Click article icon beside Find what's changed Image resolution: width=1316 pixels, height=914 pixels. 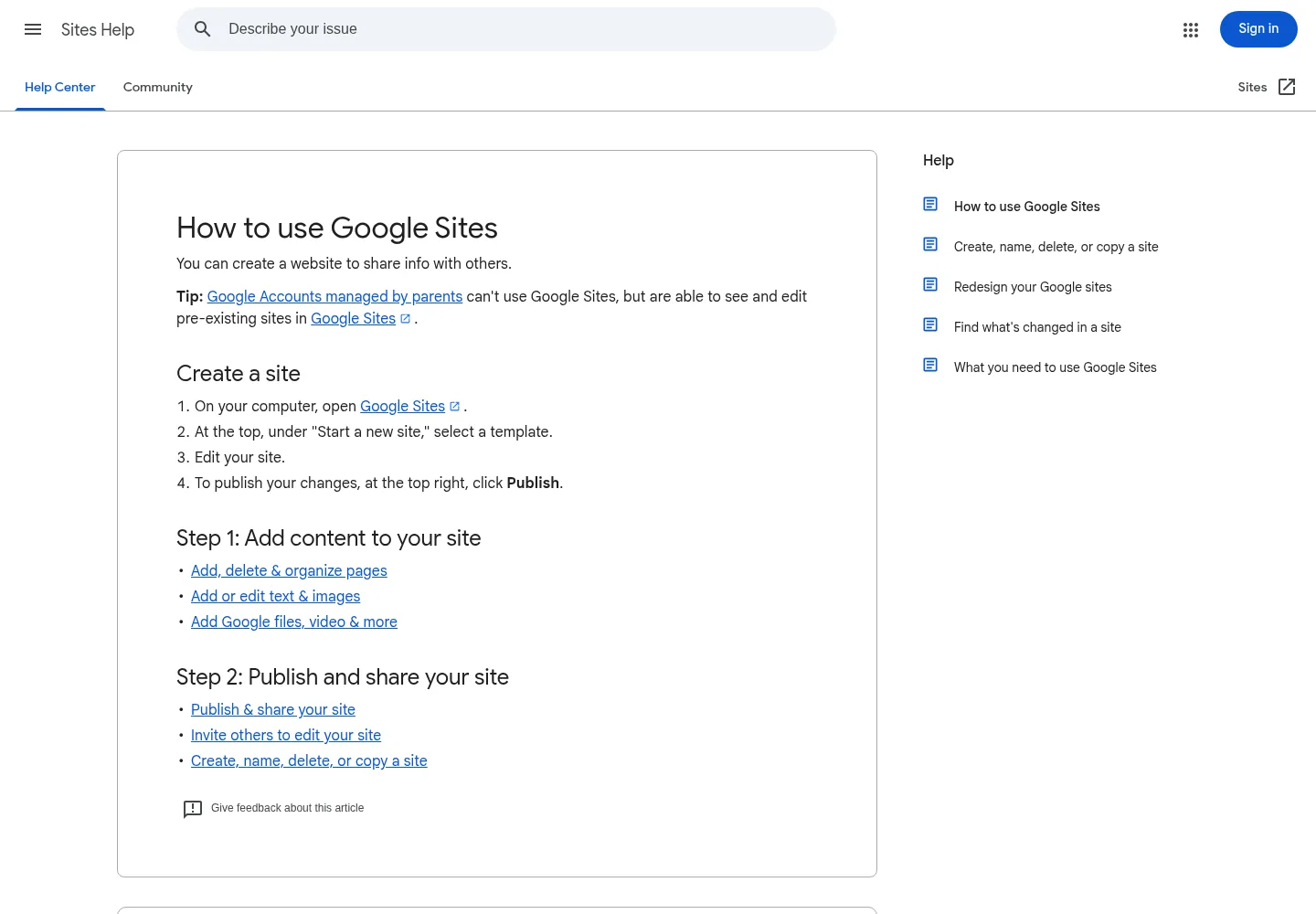click(930, 324)
